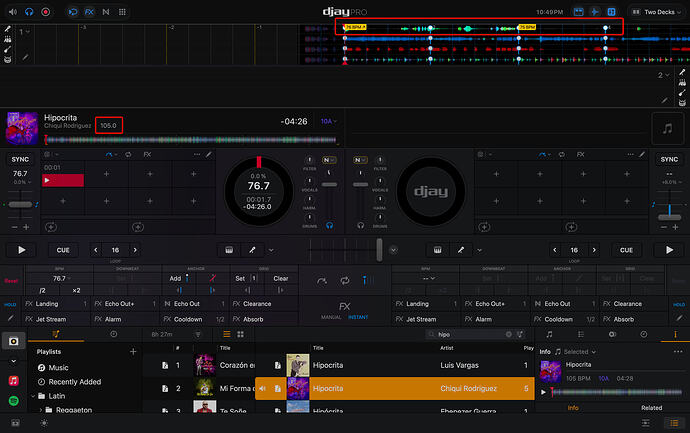Open Spotify library source
Image resolution: width=690 pixels, height=433 pixels.
14,400
